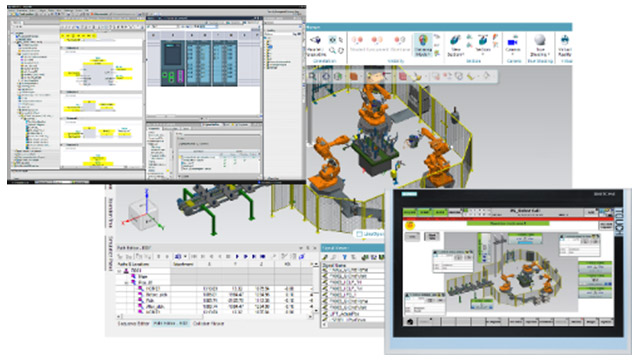Screen dimensions: 640x360
Task: Collapse the top robot node in path tree
Action: pyautogui.click(x=120, y=271)
